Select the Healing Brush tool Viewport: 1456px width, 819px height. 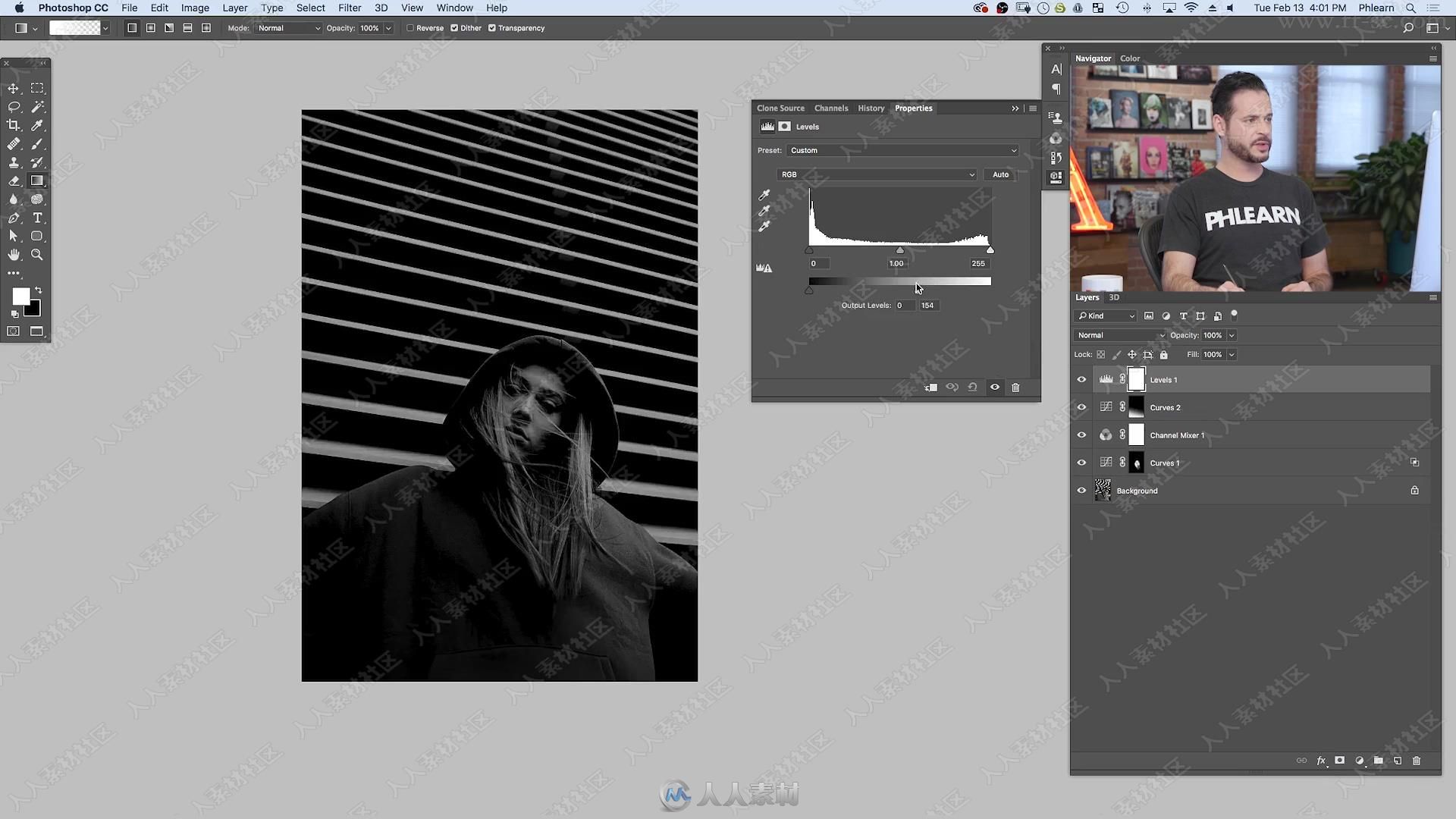[14, 143]
